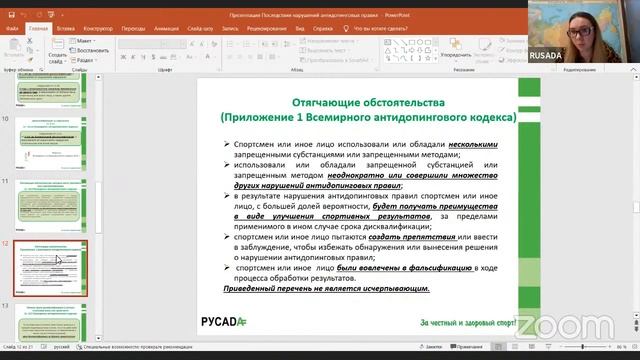This screenshot has height=360, width=640.
Task: Switch to the Переходы tab
Action: pos(133,29)
